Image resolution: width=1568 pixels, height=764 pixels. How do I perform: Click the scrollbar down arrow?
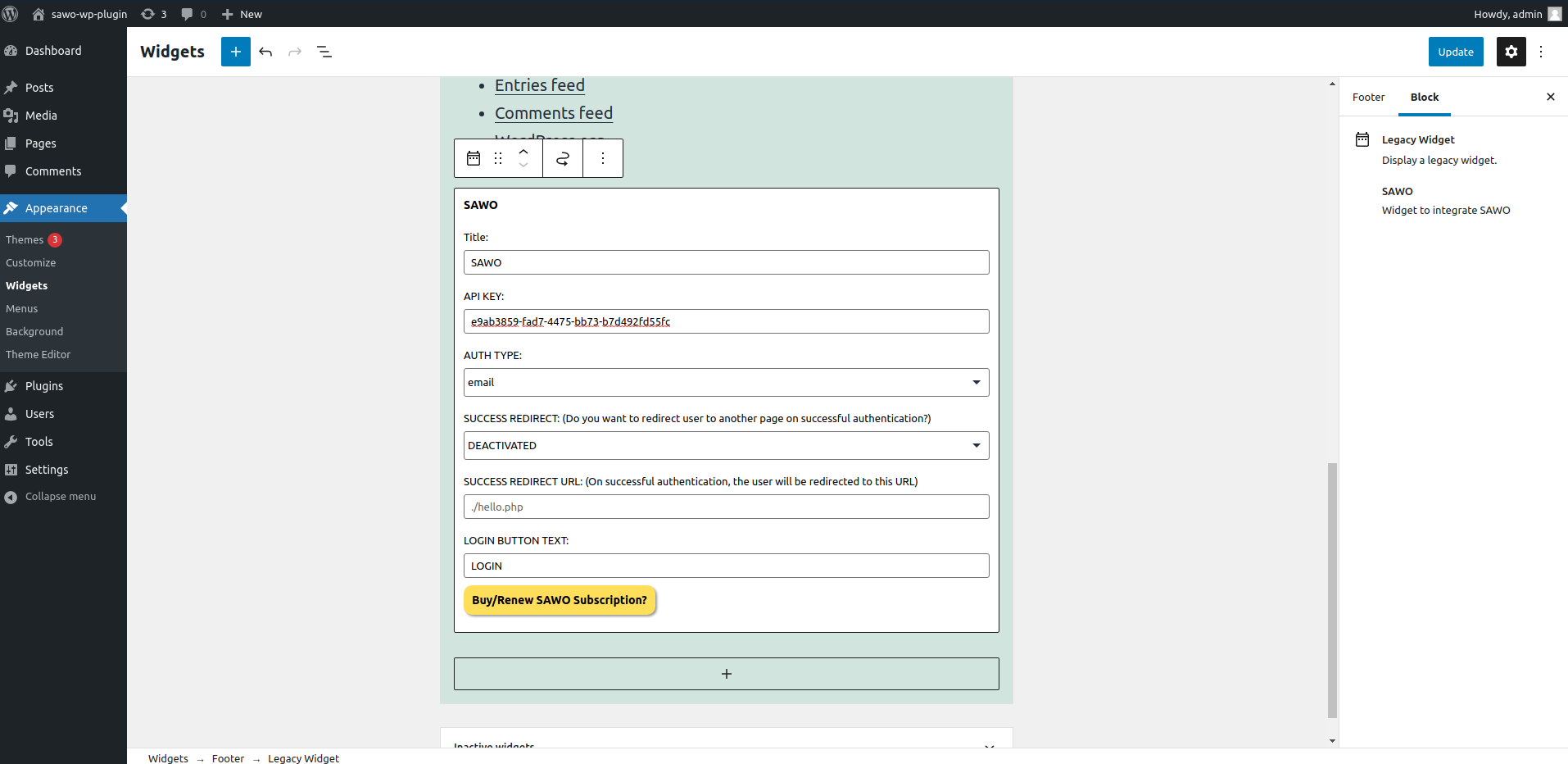(x=1332, y=741)
